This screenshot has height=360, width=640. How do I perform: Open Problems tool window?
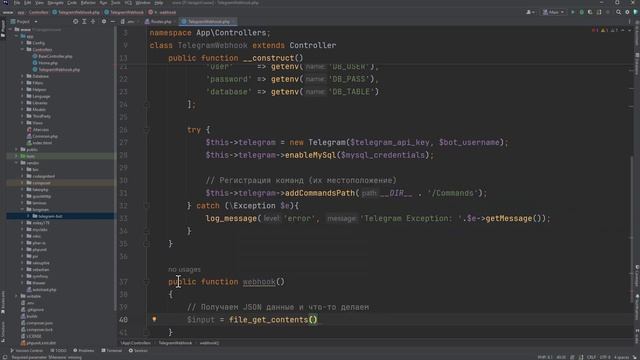(x=83, y=351)
